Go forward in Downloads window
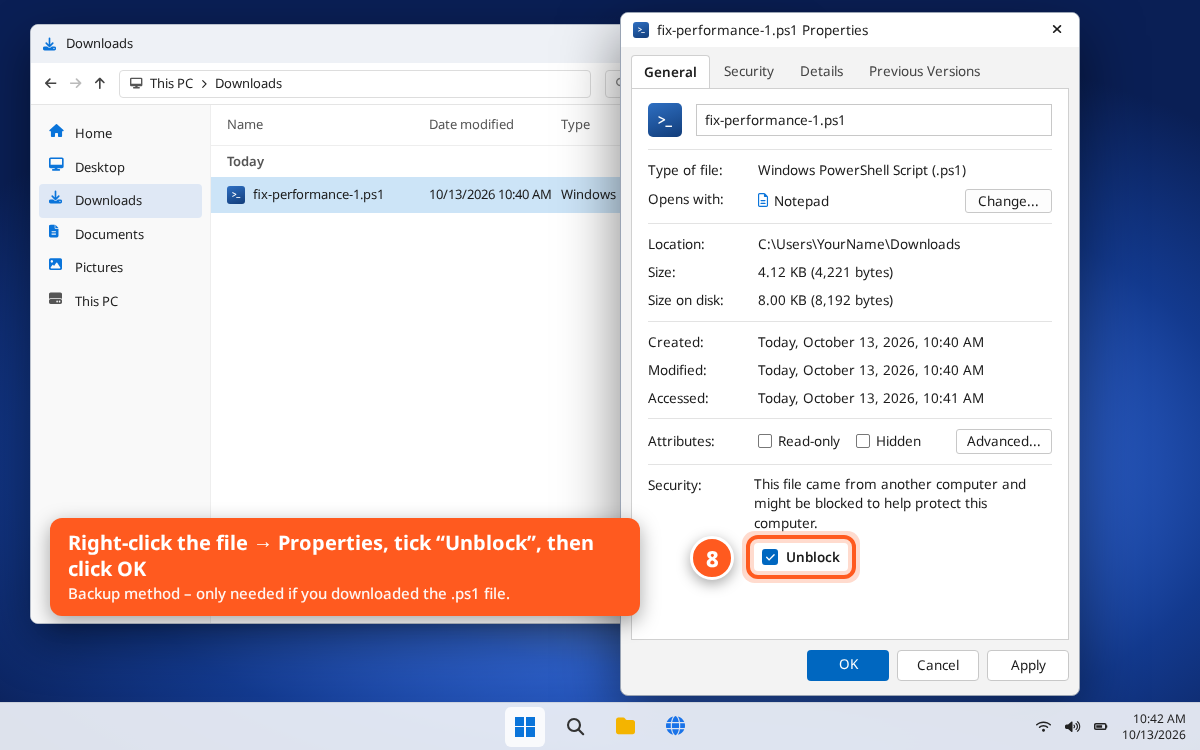This screenshot has width=1200, height=750. [75, 83]
